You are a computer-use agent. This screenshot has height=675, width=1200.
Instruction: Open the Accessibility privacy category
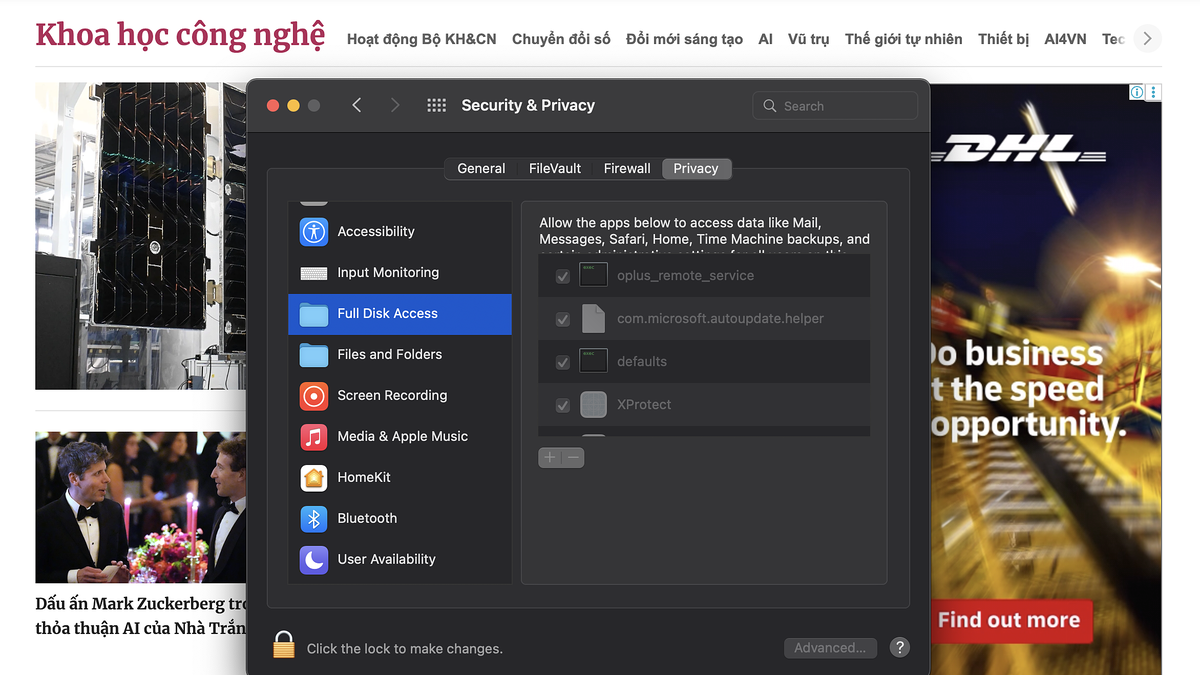(399, 231)
